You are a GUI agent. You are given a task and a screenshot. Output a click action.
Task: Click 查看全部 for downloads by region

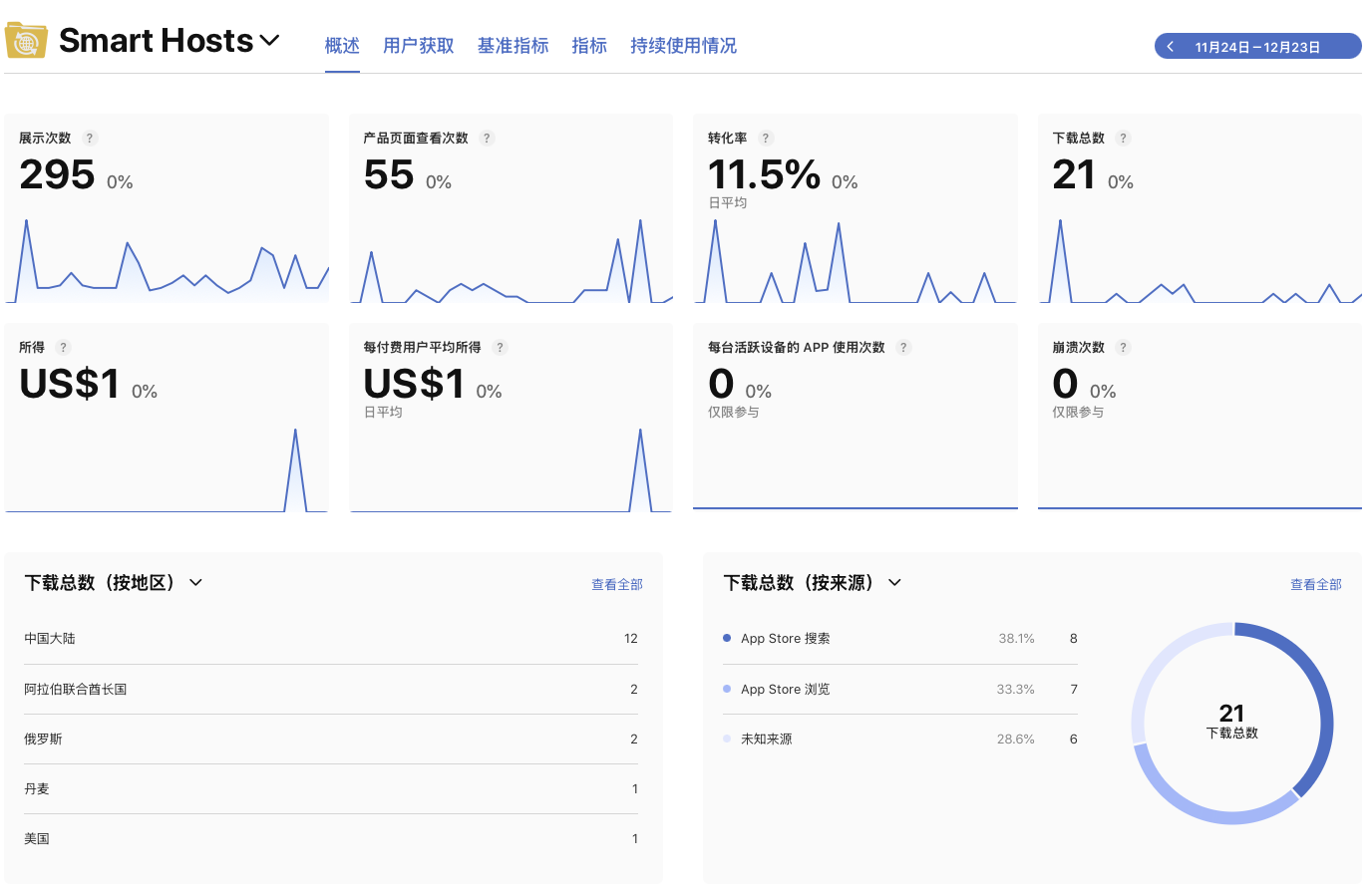pyautogui.click(x=616, y=584)
